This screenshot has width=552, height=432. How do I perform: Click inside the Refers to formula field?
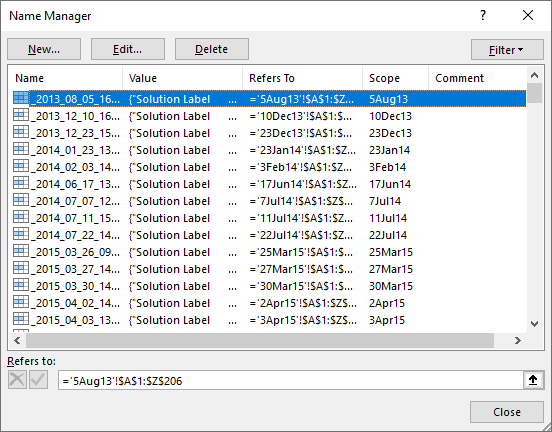click(291, 380)
